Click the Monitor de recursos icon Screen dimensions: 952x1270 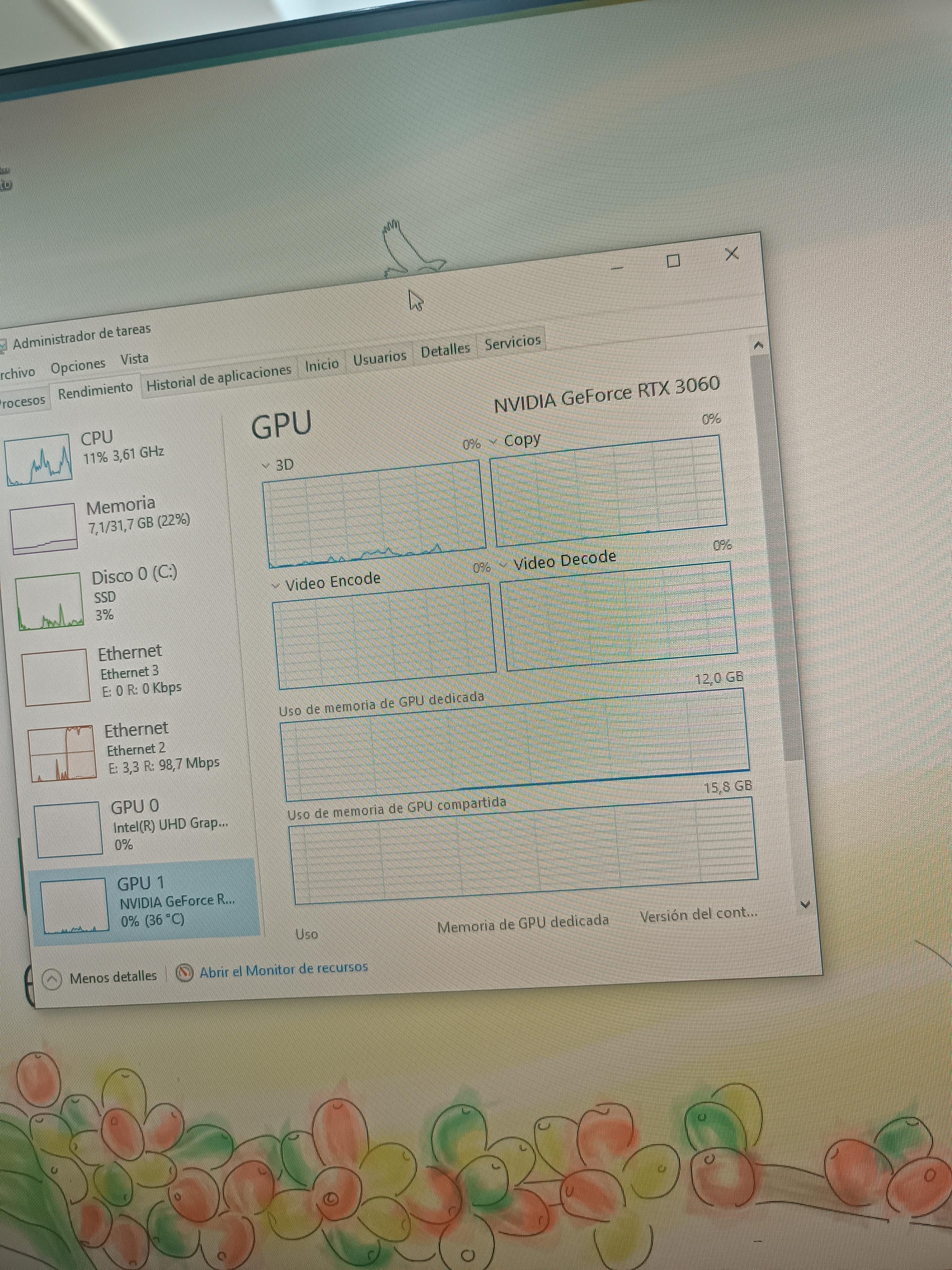pyautogui.click(x=184, y=973)
